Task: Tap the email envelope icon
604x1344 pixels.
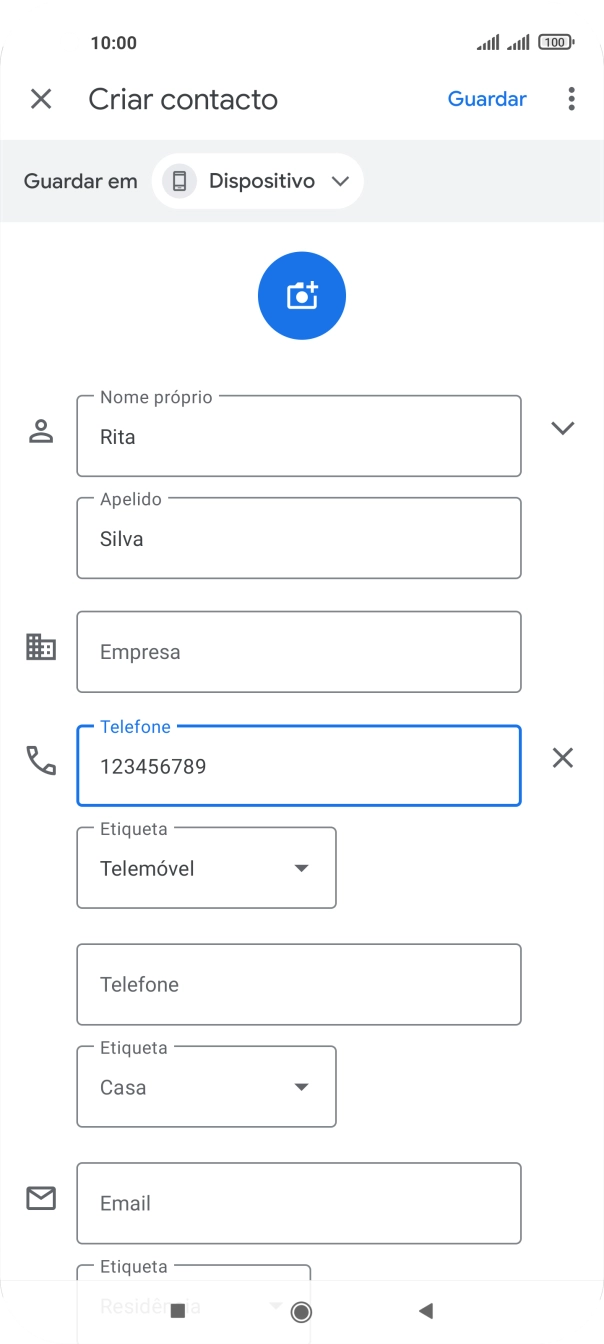Action: tap(41, 1198)
